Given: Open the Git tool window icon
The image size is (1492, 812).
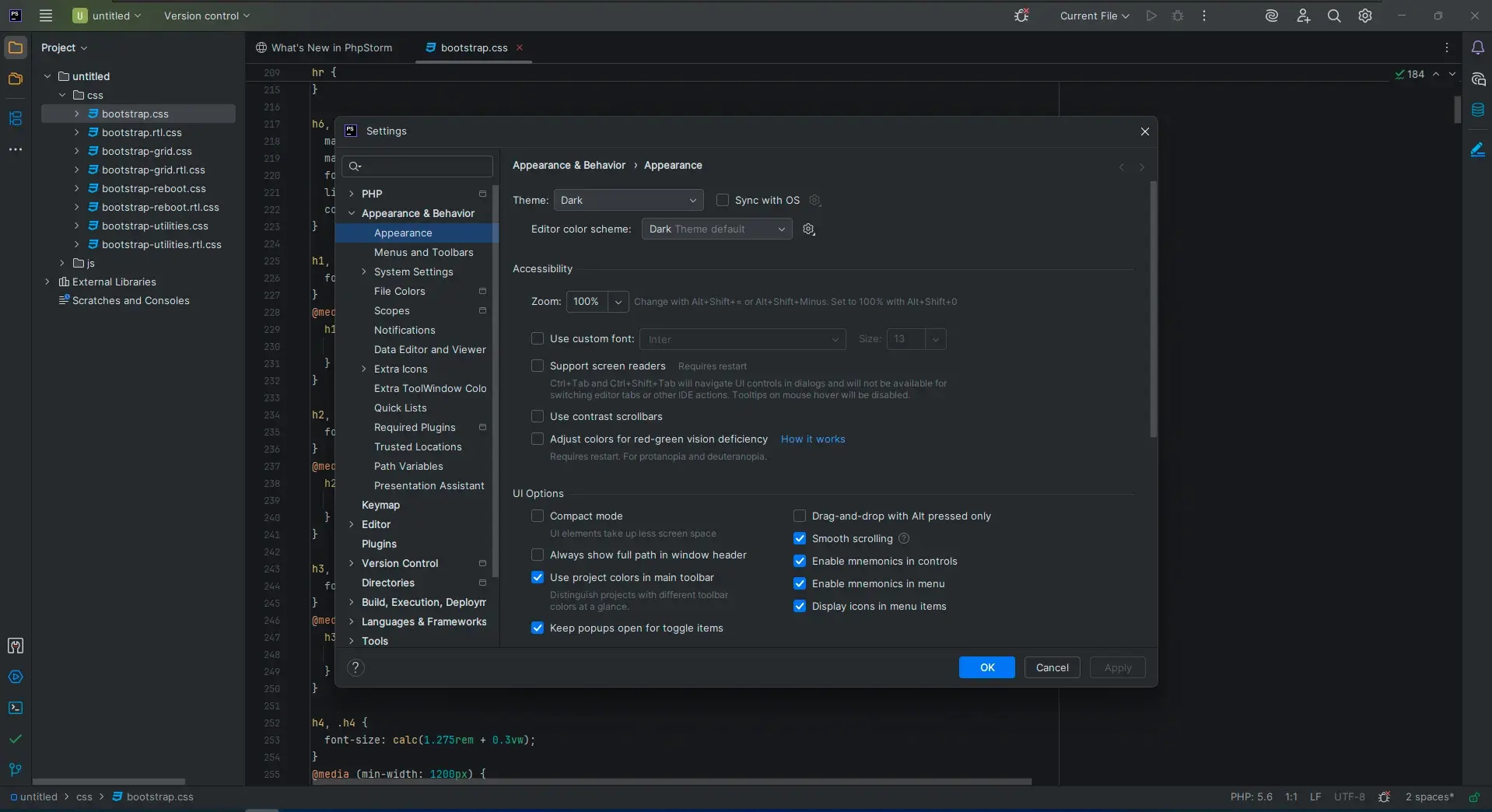Looking at the screenshot, I should click(x=16, y=770).
